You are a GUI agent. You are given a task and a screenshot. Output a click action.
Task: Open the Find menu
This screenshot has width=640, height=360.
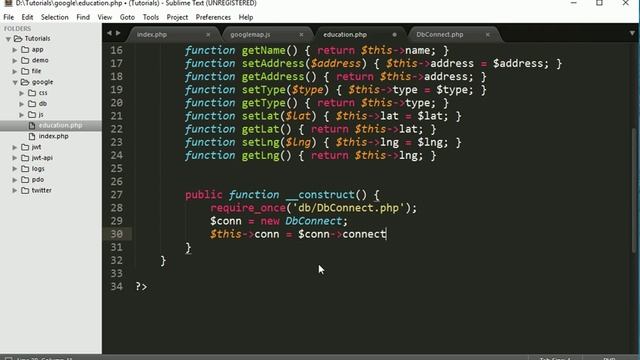[x=83, y=17]
